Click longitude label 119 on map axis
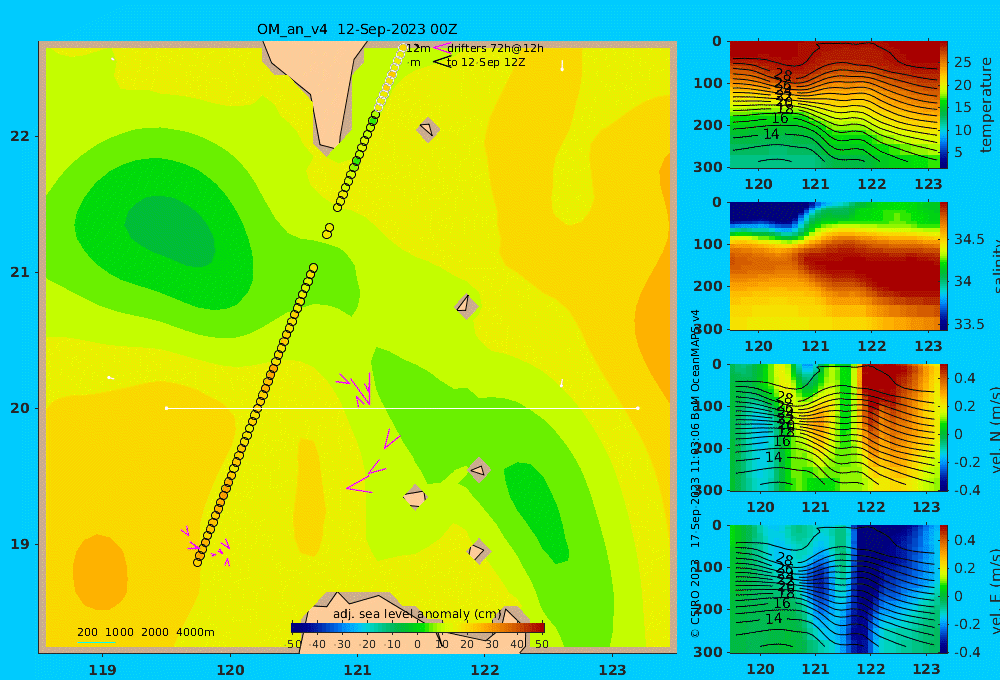This screenshot has width=1000, height=680. pos(102,670)
